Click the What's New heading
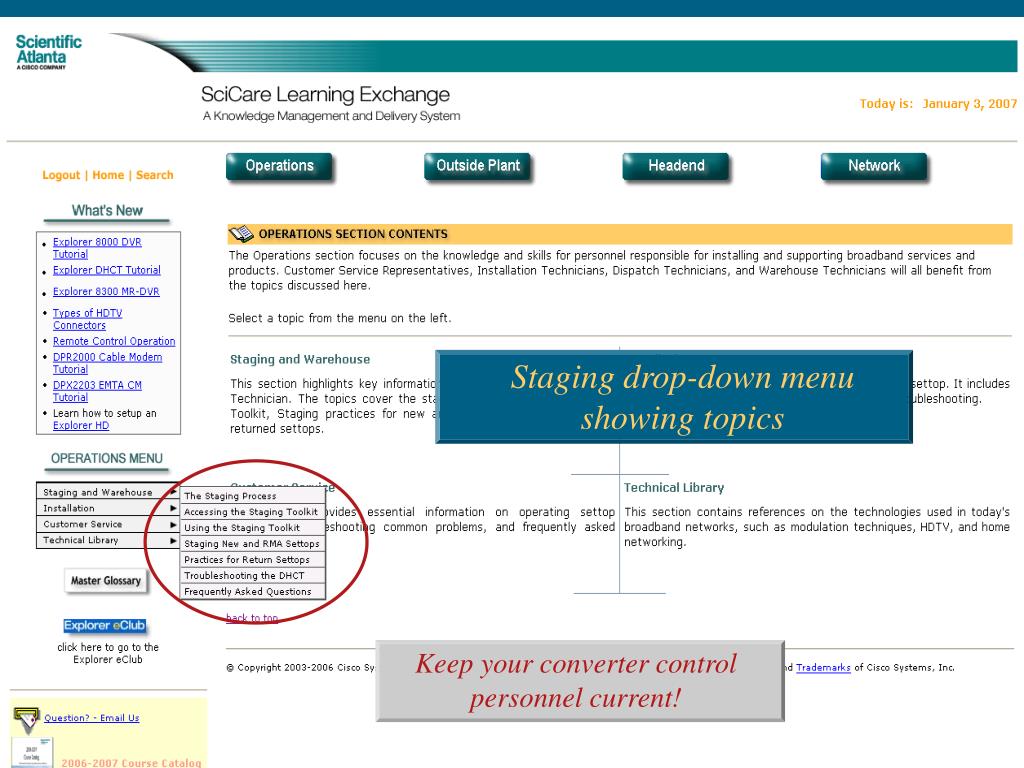1024x768 pixels. click(107, 210)
